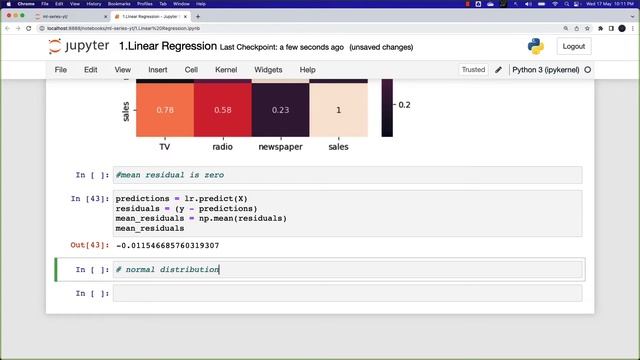Click the 0.23 newspaper heatmap cell
This screenshot has height=360, width=640.
point(280,110)
